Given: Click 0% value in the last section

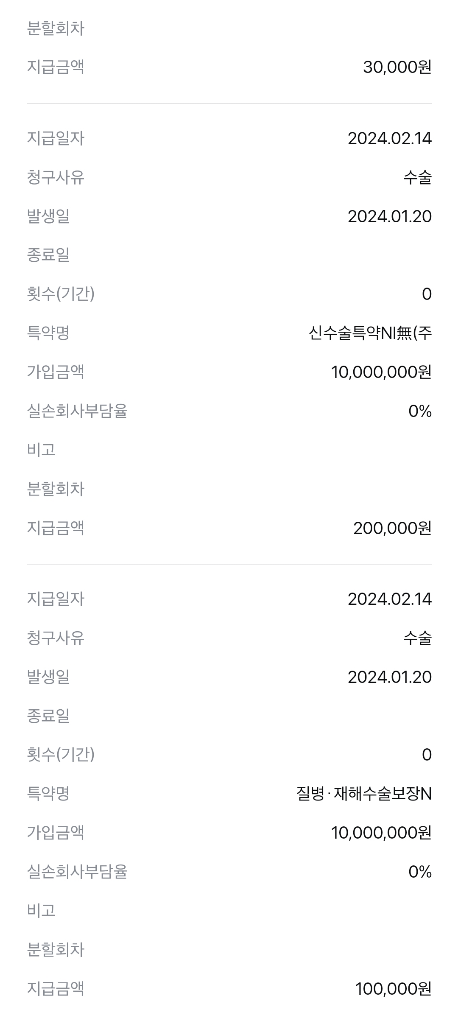Looking at the screenshot, I should [x=420, y=872].
